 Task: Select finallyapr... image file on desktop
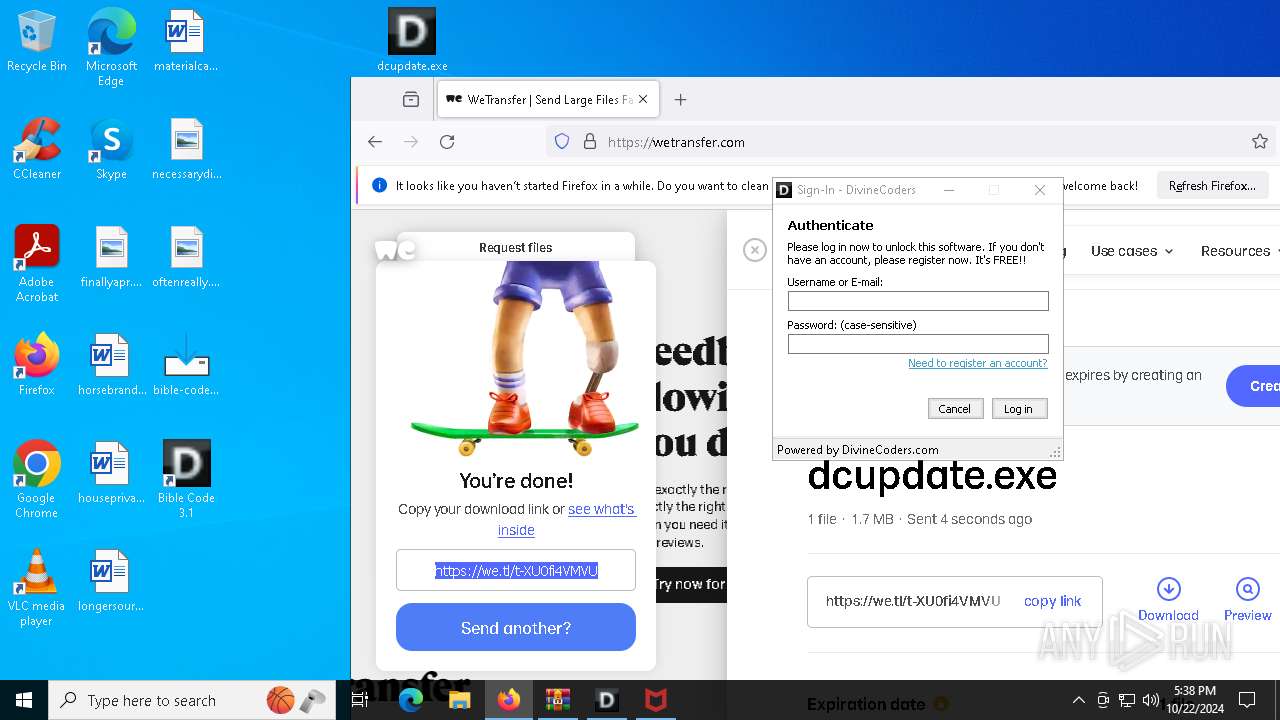point(111,257)
